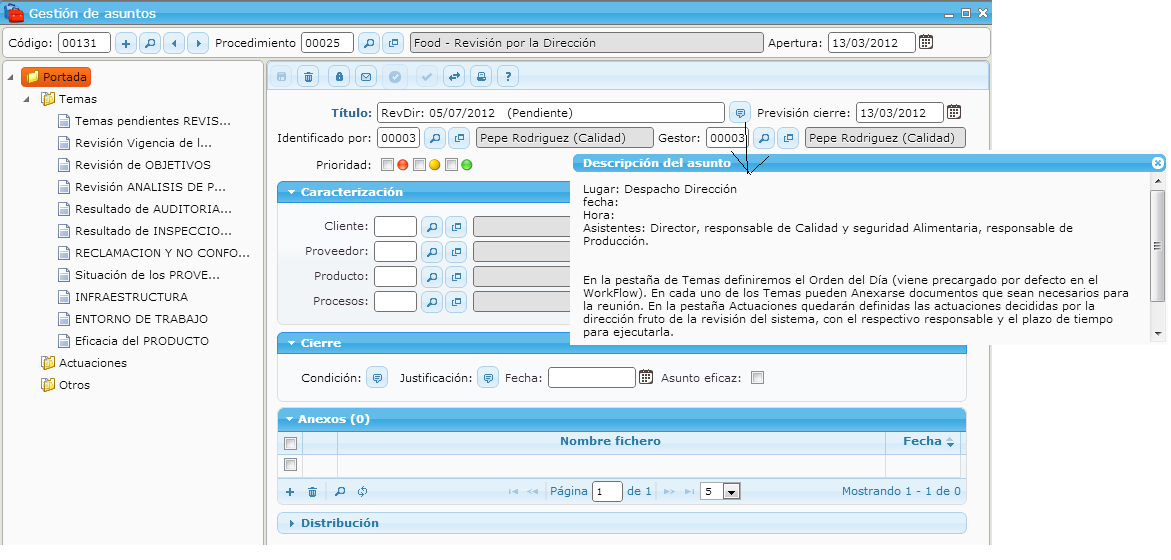
Task: Select the Portada tree folder
Action: pos(56,77)
